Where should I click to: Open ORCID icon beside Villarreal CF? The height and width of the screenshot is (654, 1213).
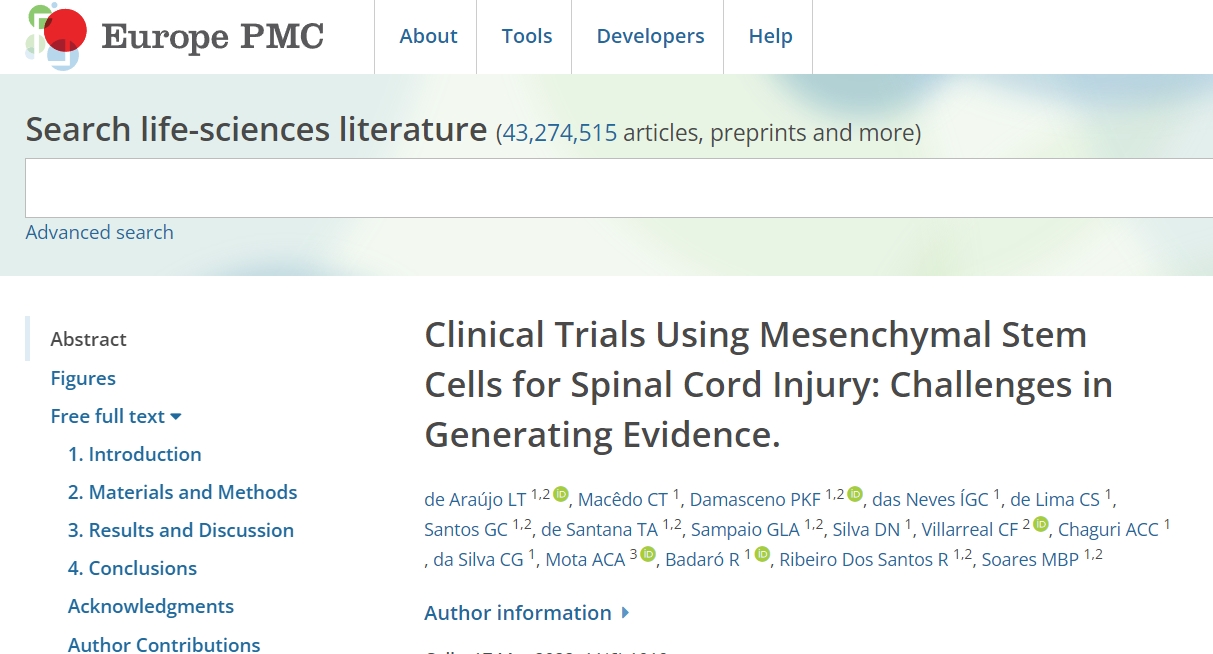point(1041,524)
